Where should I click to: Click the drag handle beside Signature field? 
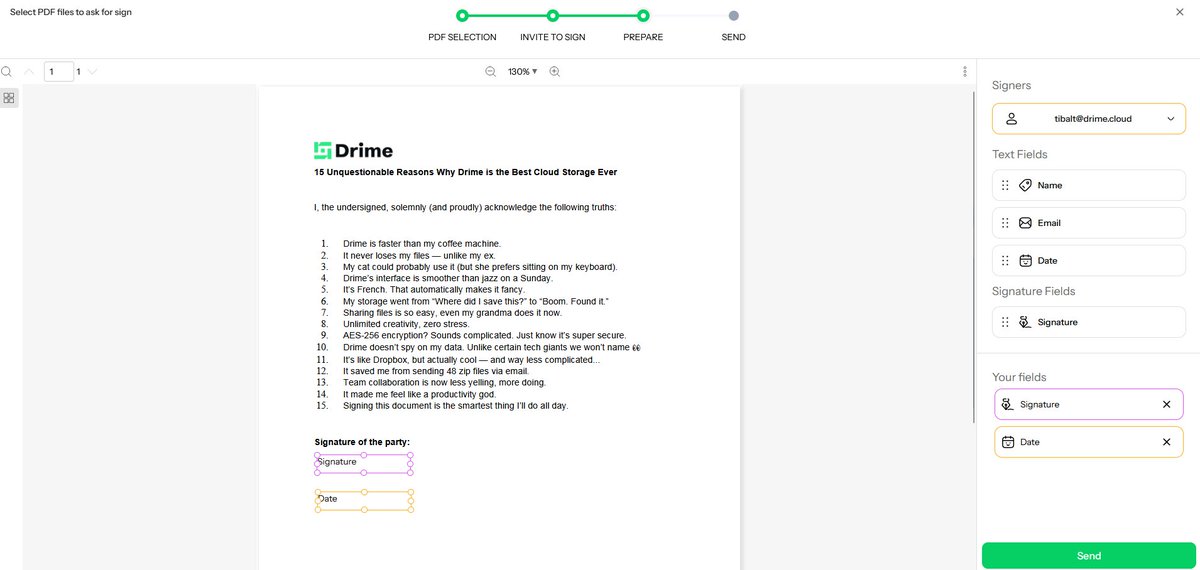point(1005,322)
